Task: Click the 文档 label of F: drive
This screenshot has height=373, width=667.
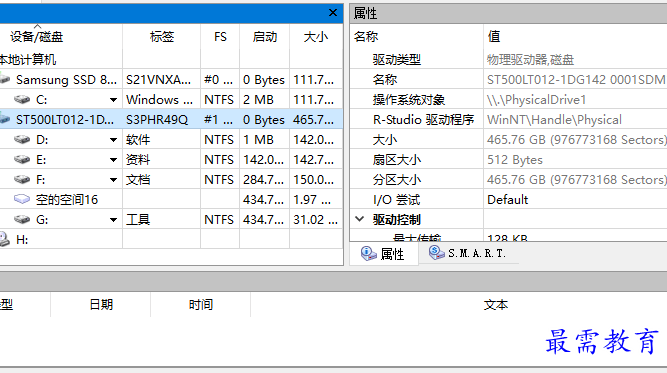Action: coord(138,179)
